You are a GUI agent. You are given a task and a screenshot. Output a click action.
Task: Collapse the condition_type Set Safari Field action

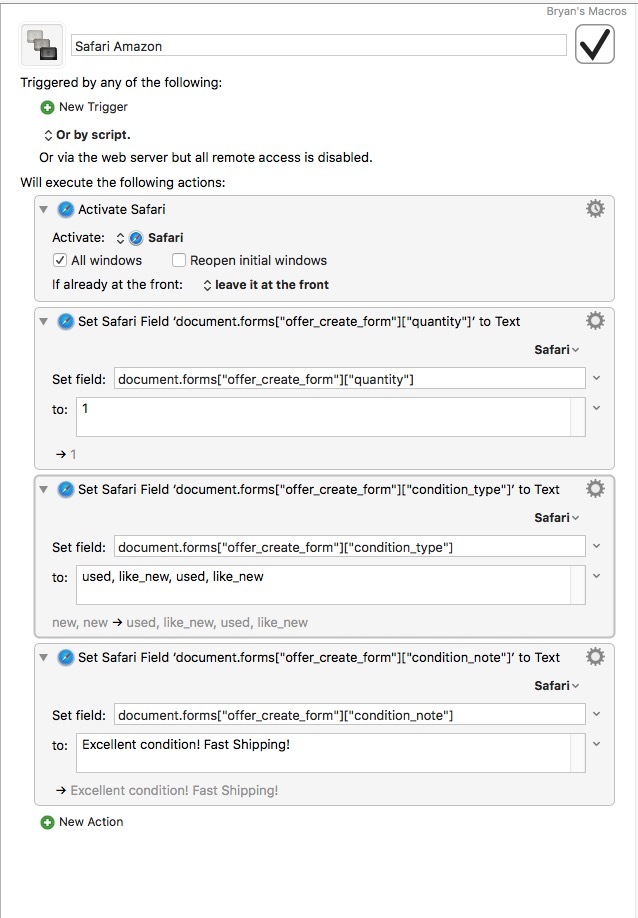click(x=43, y=489)
